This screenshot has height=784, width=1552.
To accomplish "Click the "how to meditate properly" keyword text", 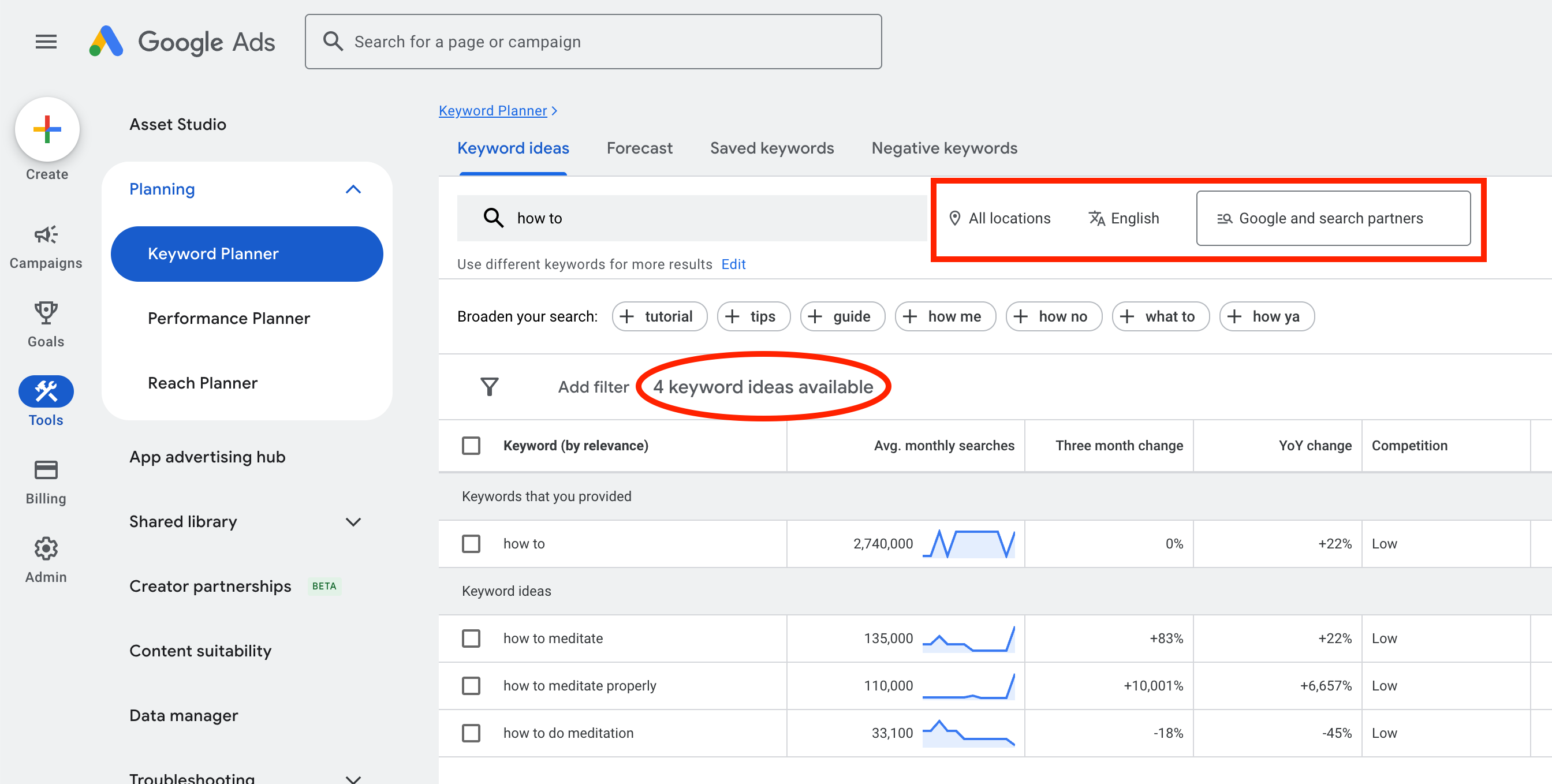I will 580,686.
